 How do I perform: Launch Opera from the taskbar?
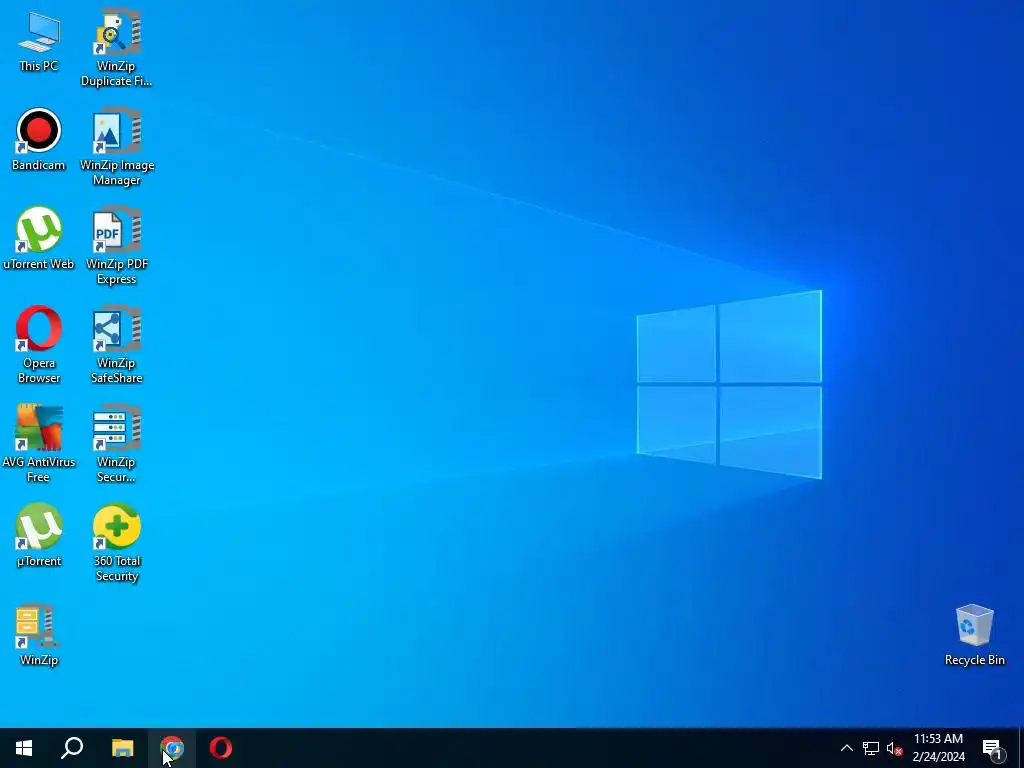pos(221,748)
